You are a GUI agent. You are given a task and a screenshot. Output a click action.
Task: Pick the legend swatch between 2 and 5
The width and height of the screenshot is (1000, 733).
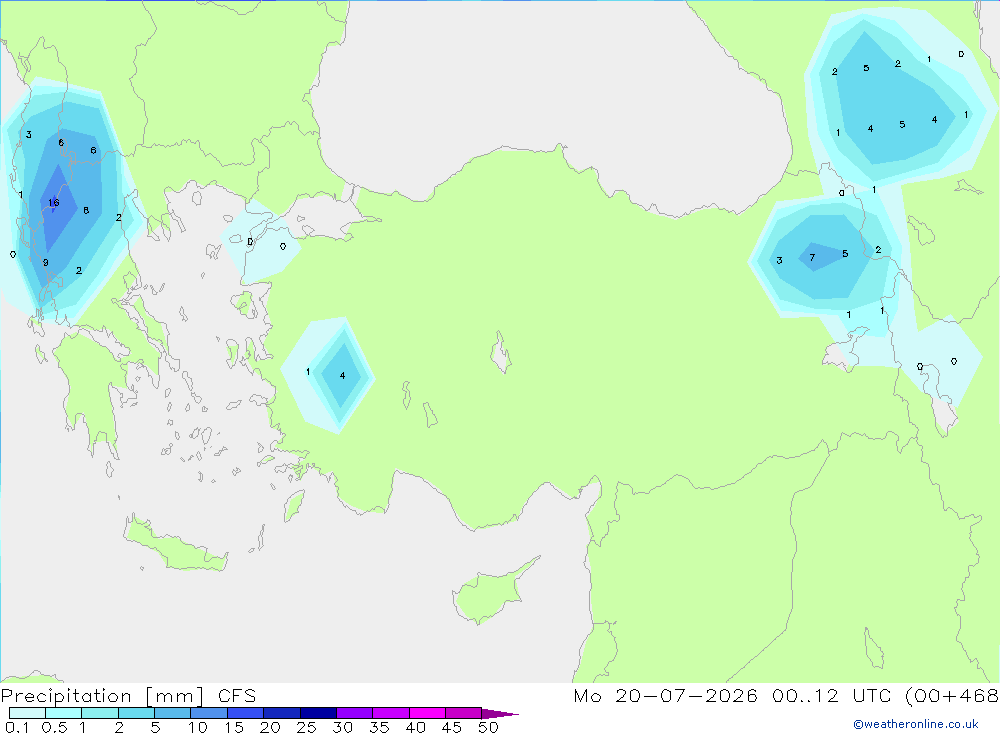click(x=136, y=713)
